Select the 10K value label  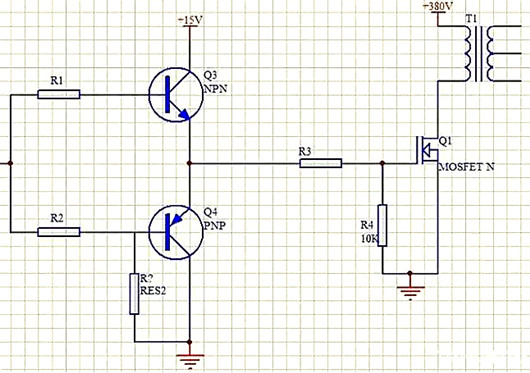pyautogui.click(x=369, y=239)
